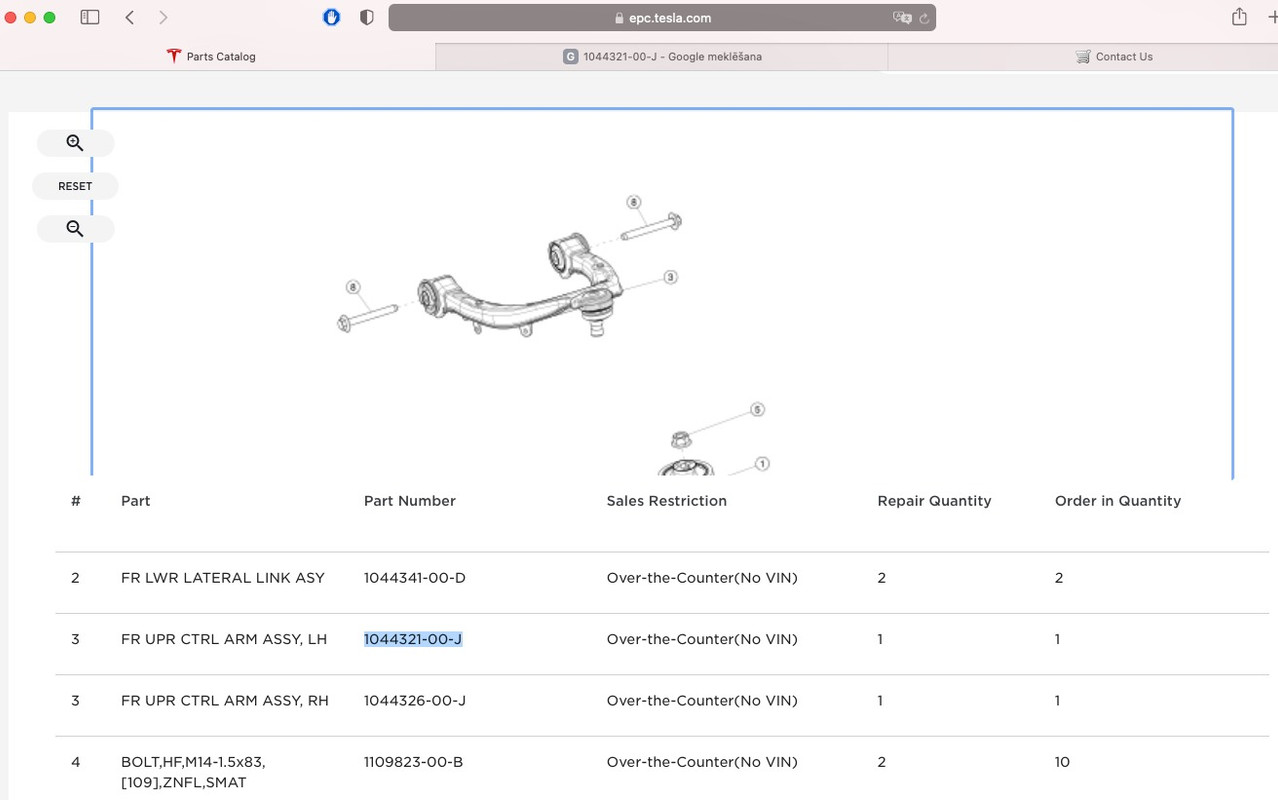Click the Tesla logo on Parts Catalog tab
The width and height of the screenshot is (1278, 800).
click(x=174, y=57)
